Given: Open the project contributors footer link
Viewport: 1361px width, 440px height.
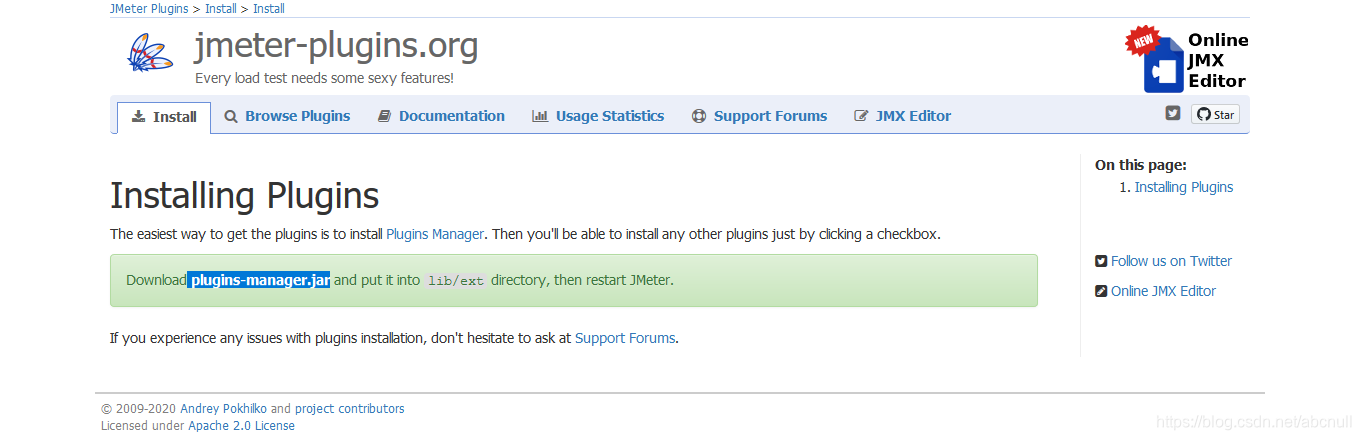Looking at the screenshot, I should [x=350, y=409].
